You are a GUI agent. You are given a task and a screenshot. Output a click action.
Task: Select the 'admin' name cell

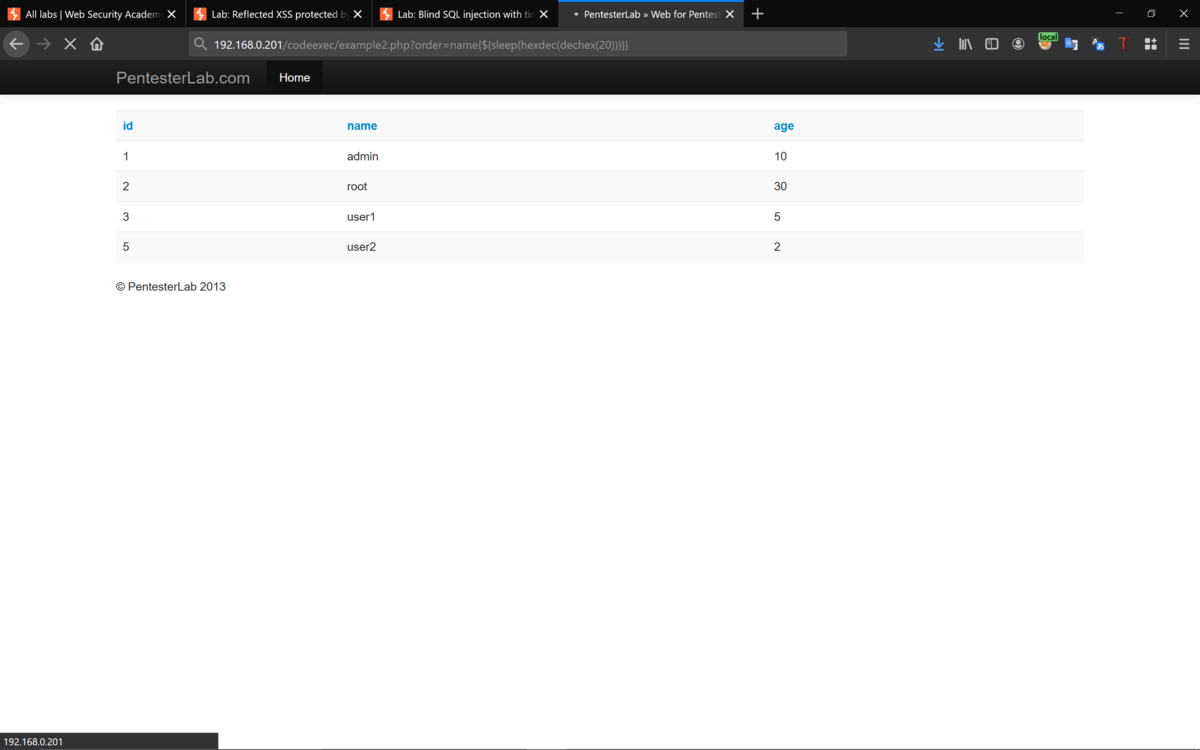coord(363,156)
